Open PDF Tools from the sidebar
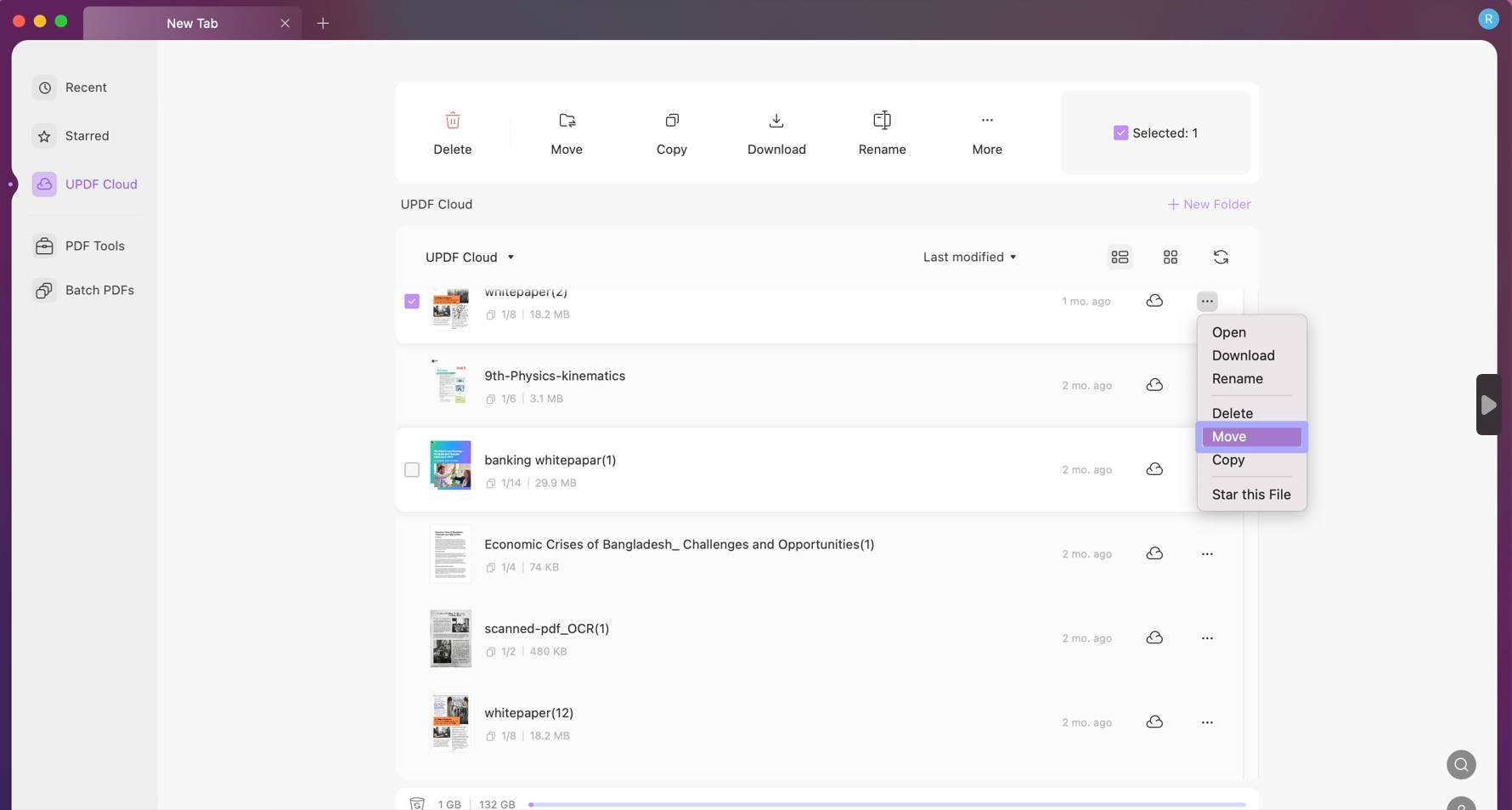1512x810 pixels. click(79, 246)
